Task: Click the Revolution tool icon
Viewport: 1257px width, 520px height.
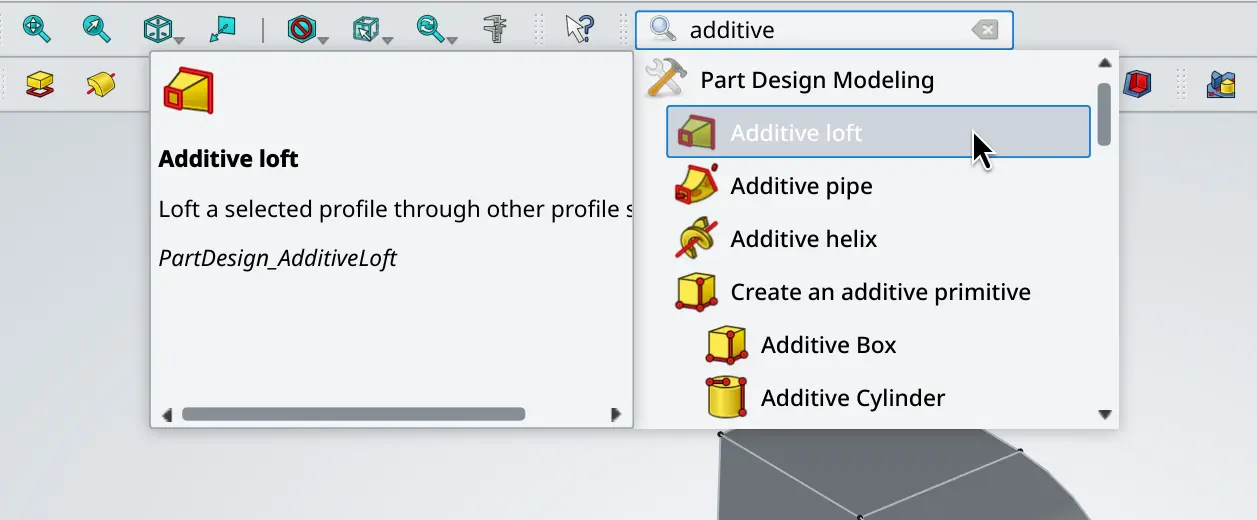Action: point(100,84)
